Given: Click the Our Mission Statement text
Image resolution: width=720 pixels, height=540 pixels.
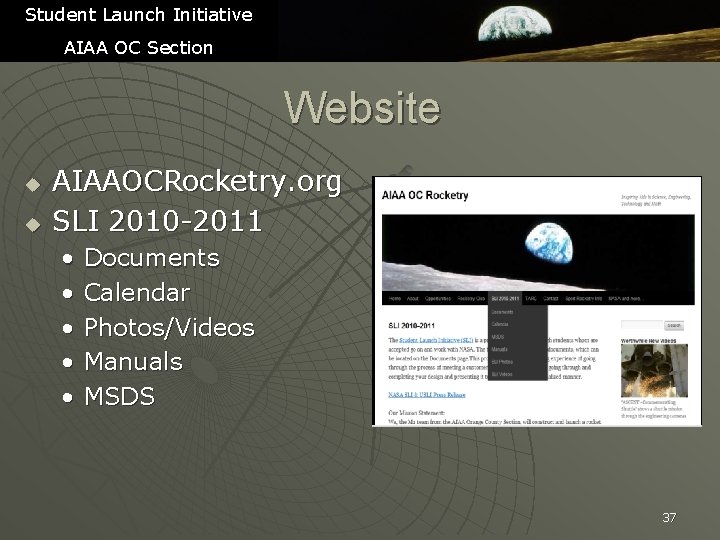Looking at the screenshot, I should 416,413.
